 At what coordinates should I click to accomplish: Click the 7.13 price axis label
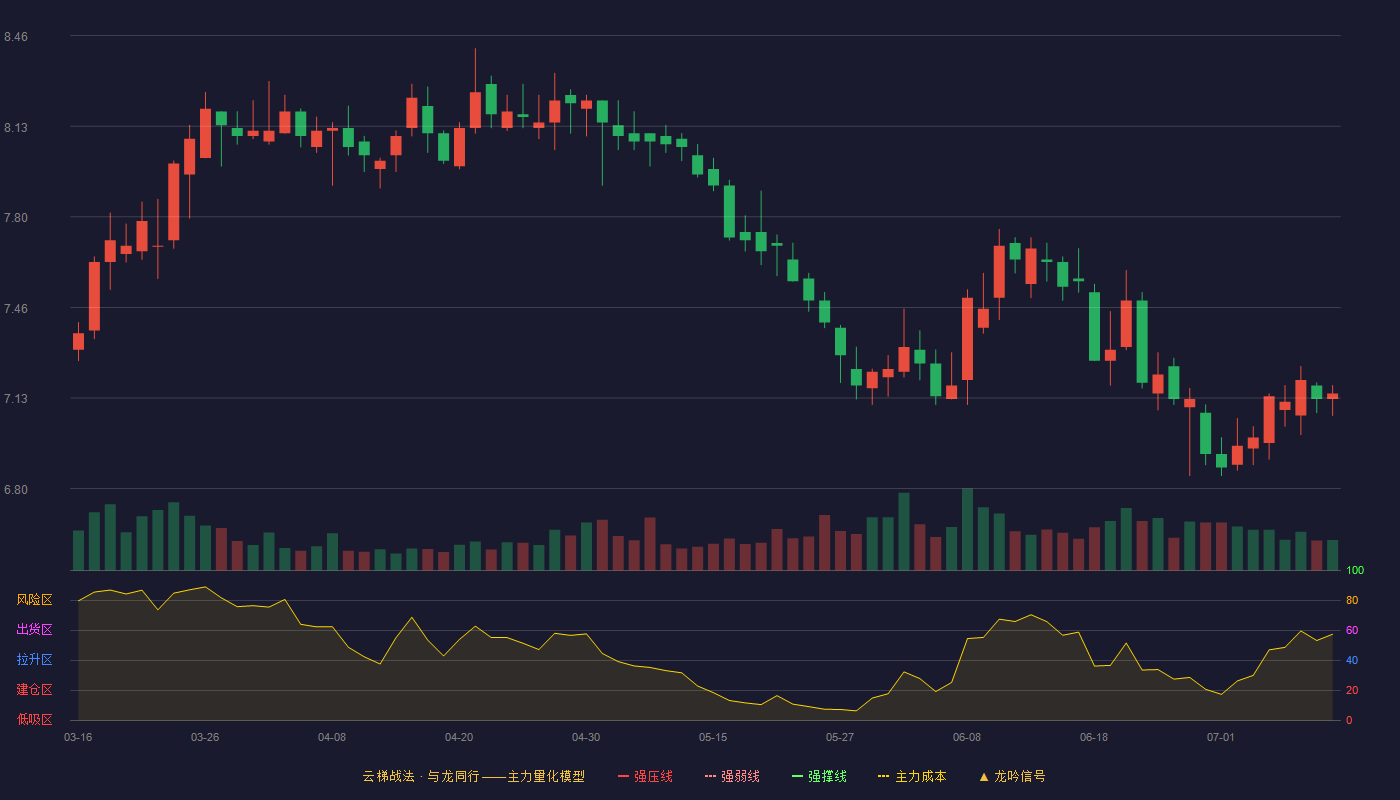click(x=16, y=399)
